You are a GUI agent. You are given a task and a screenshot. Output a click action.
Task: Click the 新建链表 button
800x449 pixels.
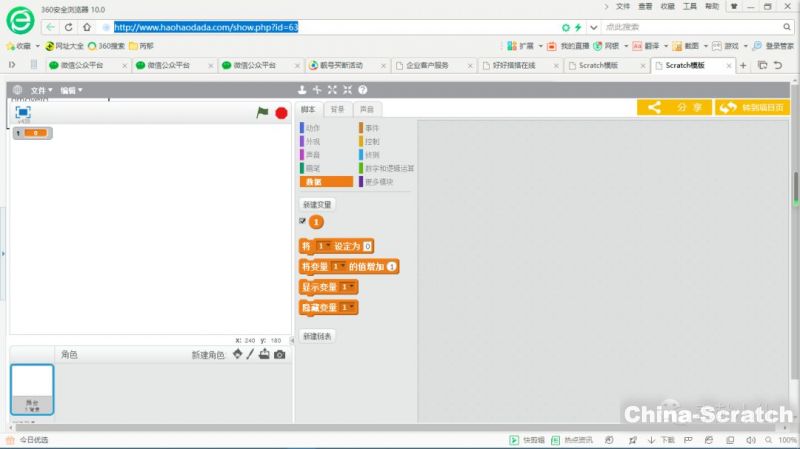pyautogui.click(x=316, y=336)
